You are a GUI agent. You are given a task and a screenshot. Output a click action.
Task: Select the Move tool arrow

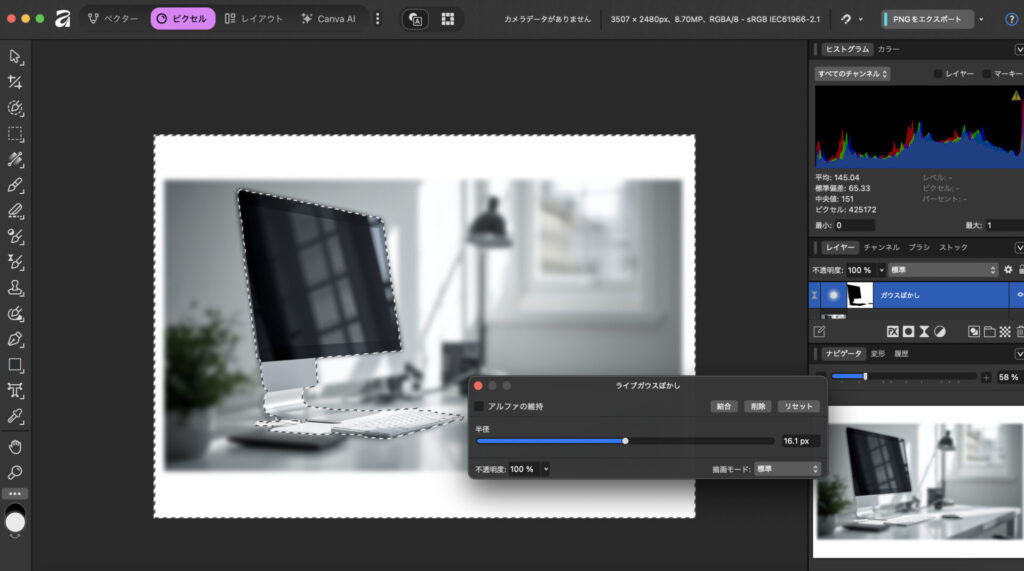[x=15, y=56]
